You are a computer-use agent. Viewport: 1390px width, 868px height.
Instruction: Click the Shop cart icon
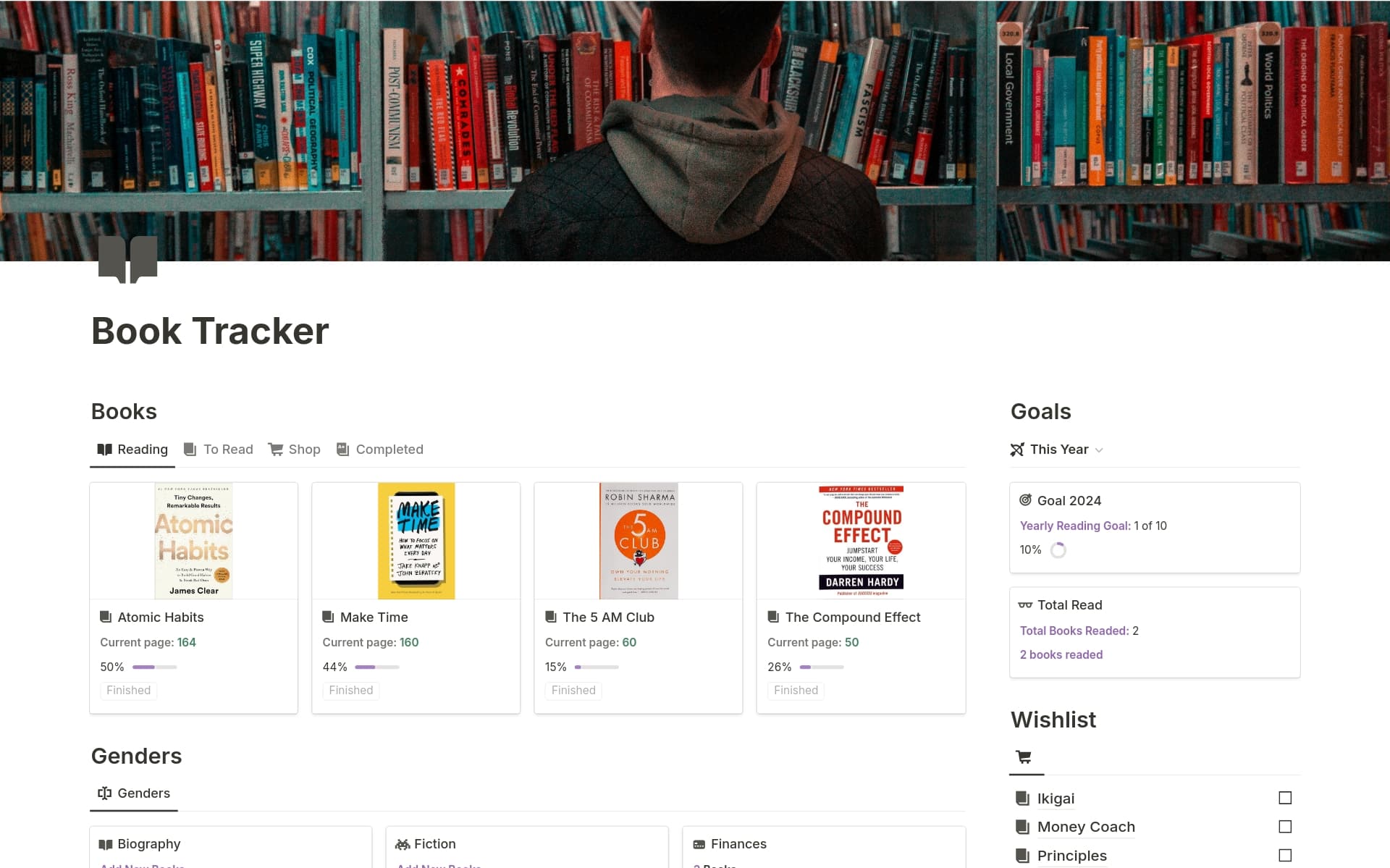pos(275,449)
